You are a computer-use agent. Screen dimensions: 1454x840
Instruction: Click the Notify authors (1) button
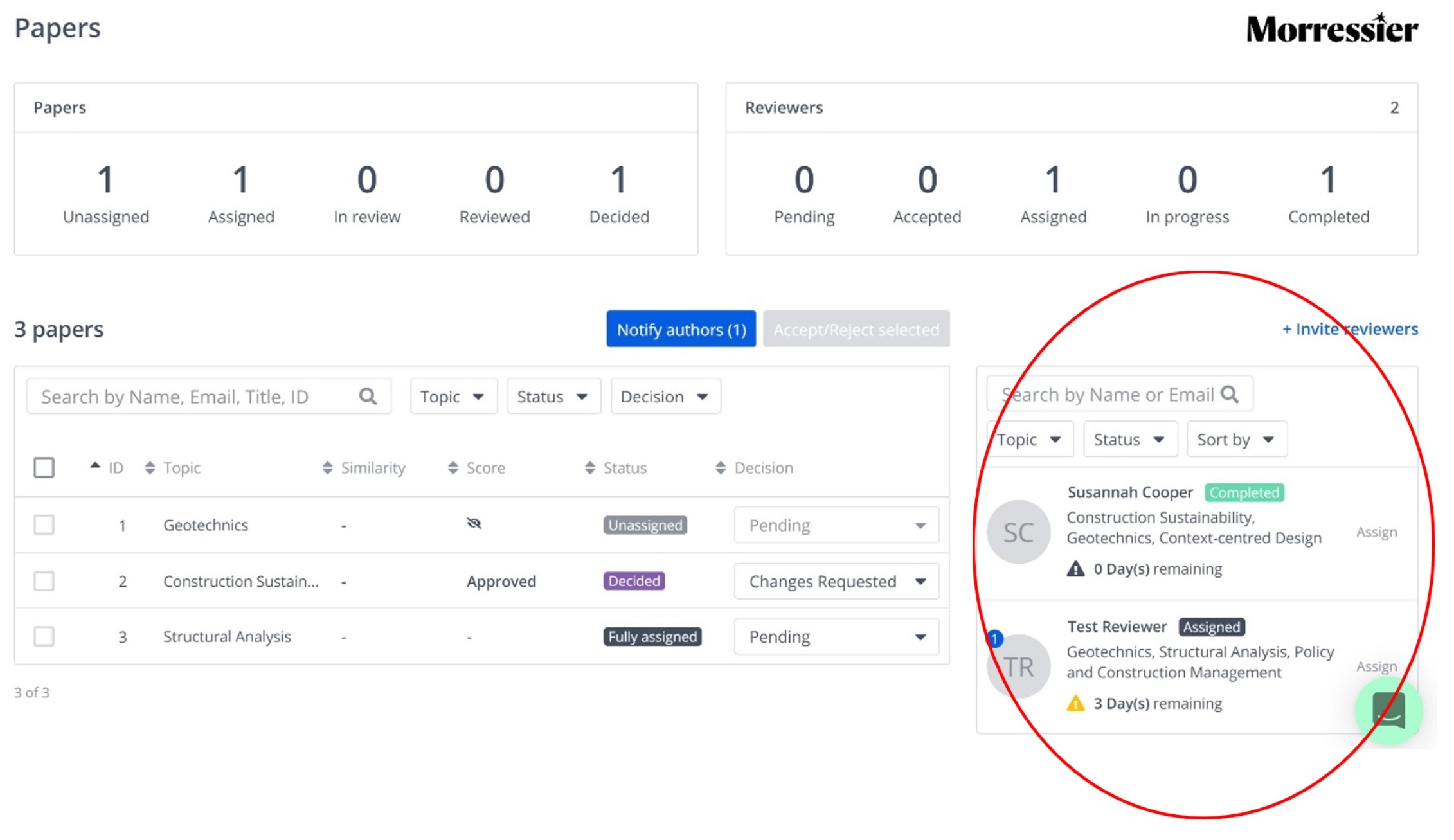tap(681, 329)
